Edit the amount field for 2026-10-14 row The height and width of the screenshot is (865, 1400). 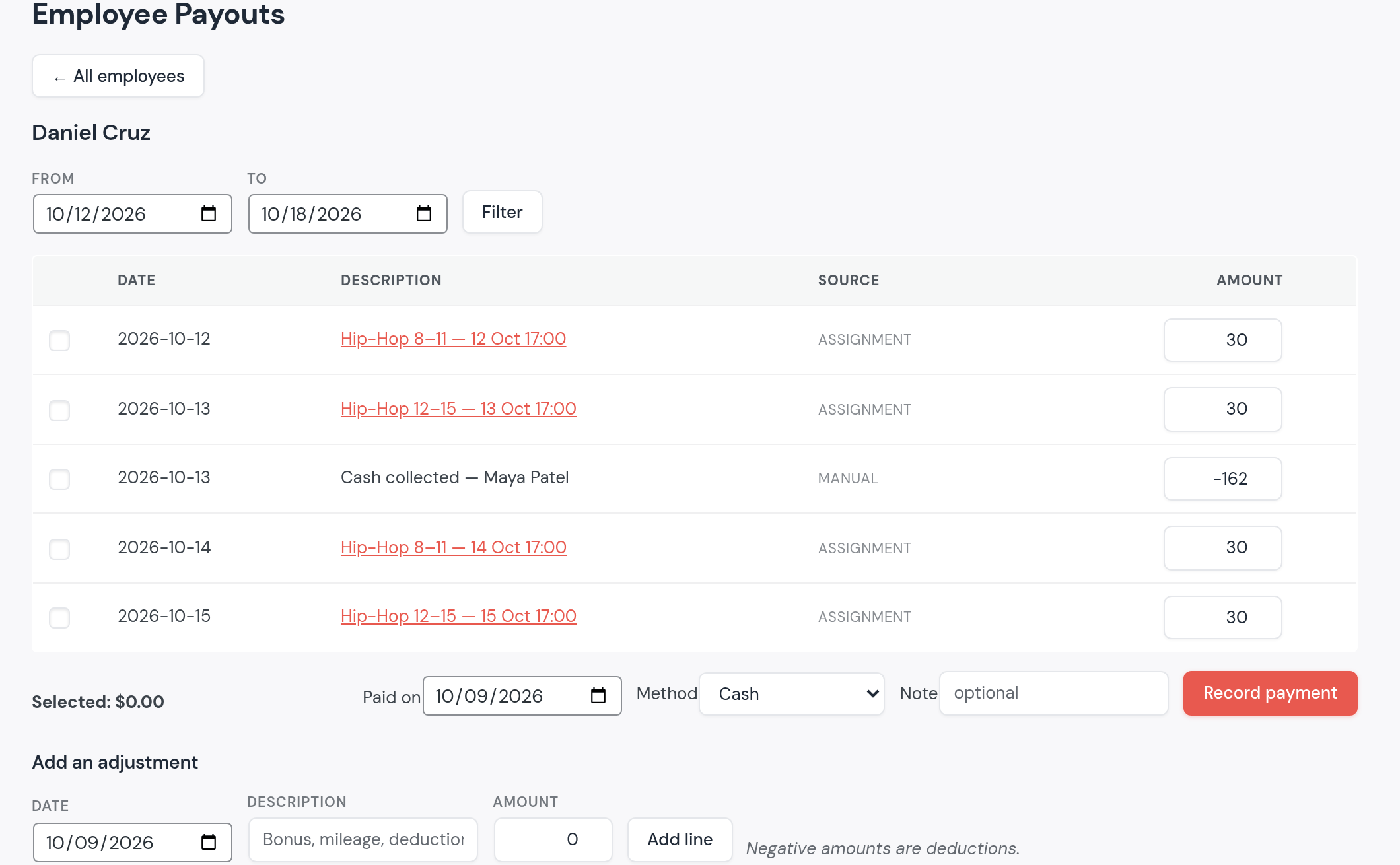pyautogui.click(x=1223, y=547)
